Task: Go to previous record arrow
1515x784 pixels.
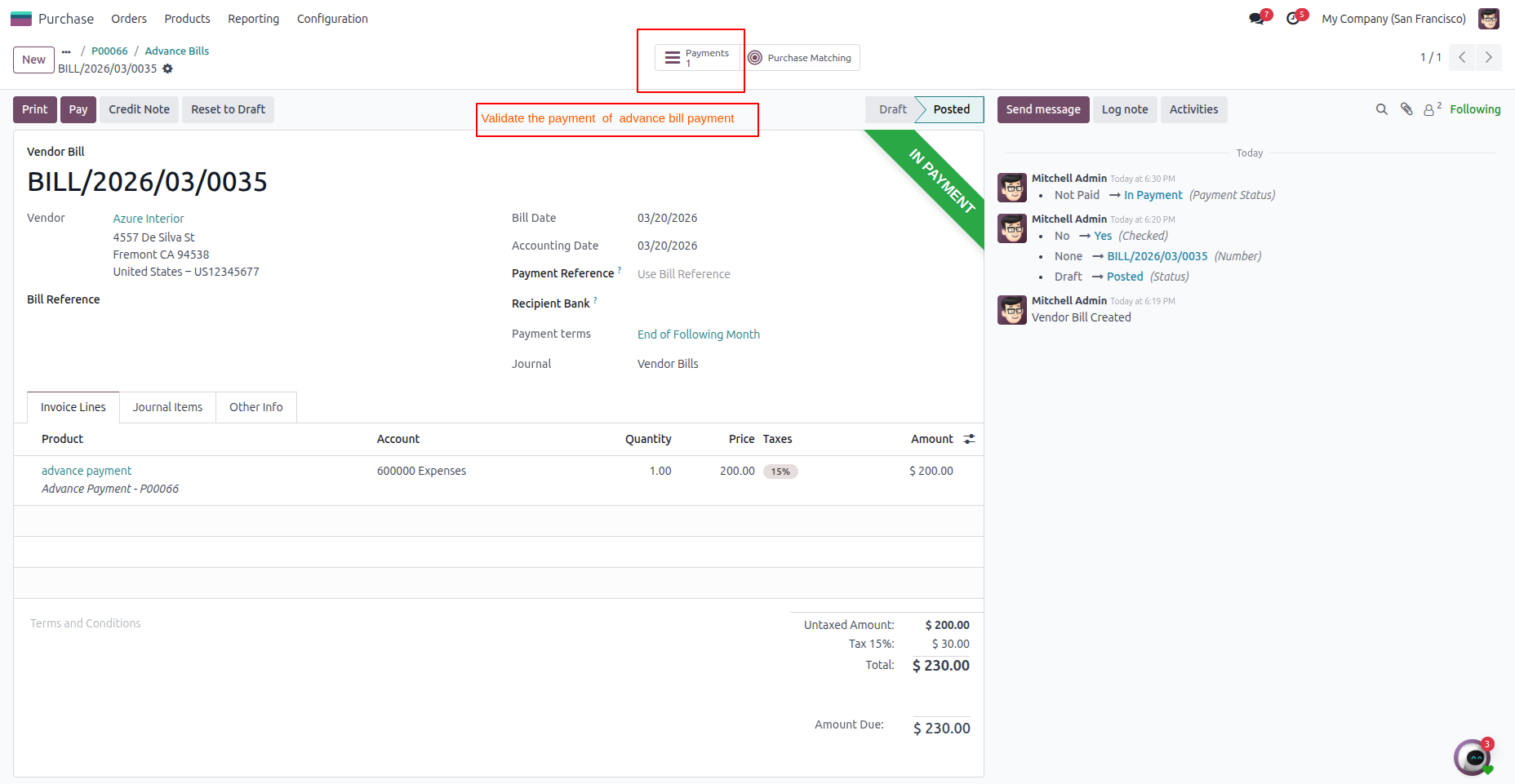Action: tap(1462, 57)
